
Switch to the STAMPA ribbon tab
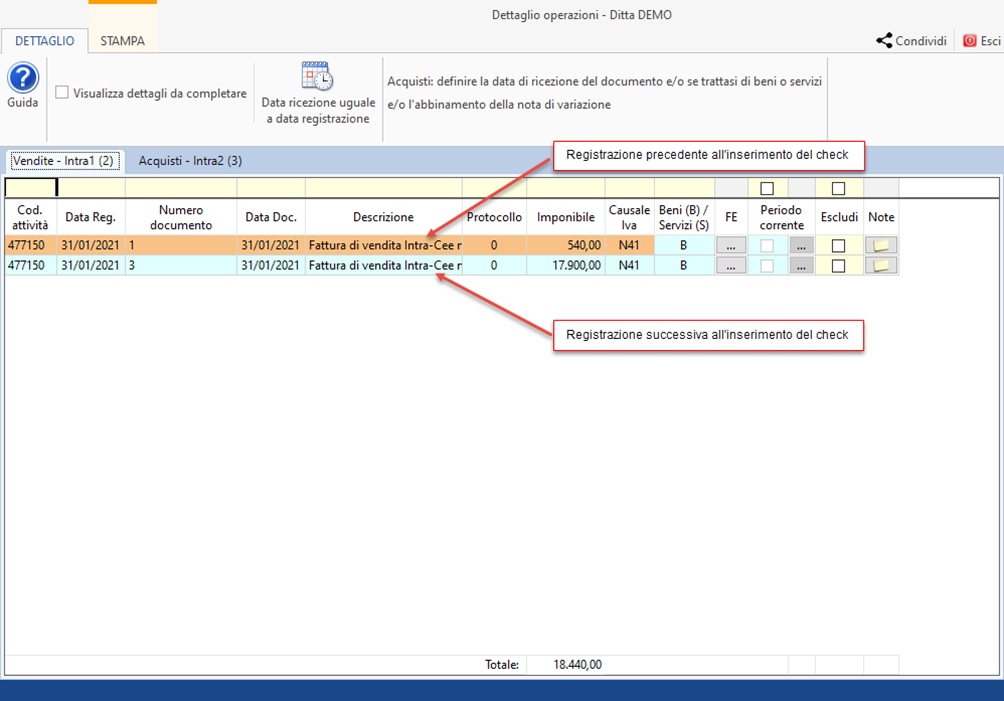(x=122, y=41)
